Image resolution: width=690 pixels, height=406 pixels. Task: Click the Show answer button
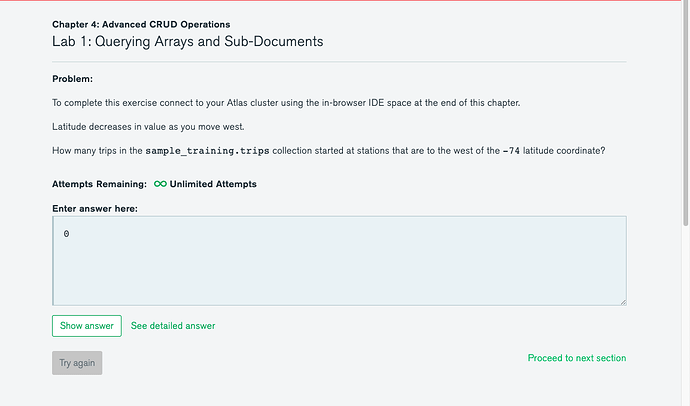click(87, 326)
